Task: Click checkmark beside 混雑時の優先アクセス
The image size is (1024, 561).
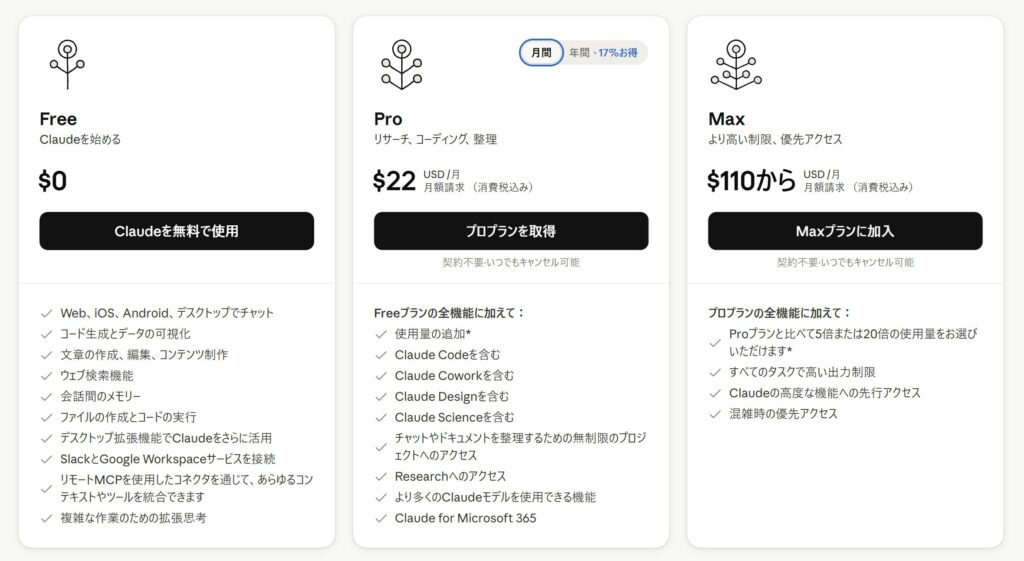Action: 715,414
